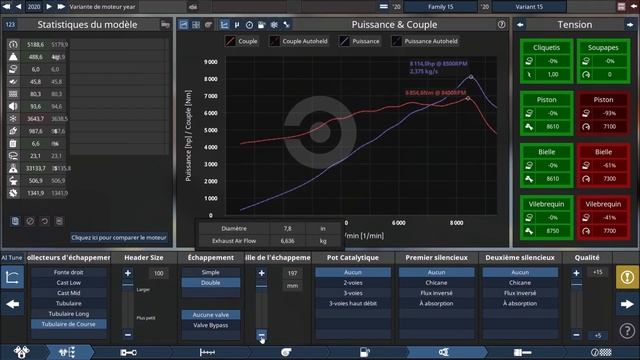Open the red Vilebrequin stress card
This screenshot has width=640, height=360.
pyautogui.click(x=603, y=218)
